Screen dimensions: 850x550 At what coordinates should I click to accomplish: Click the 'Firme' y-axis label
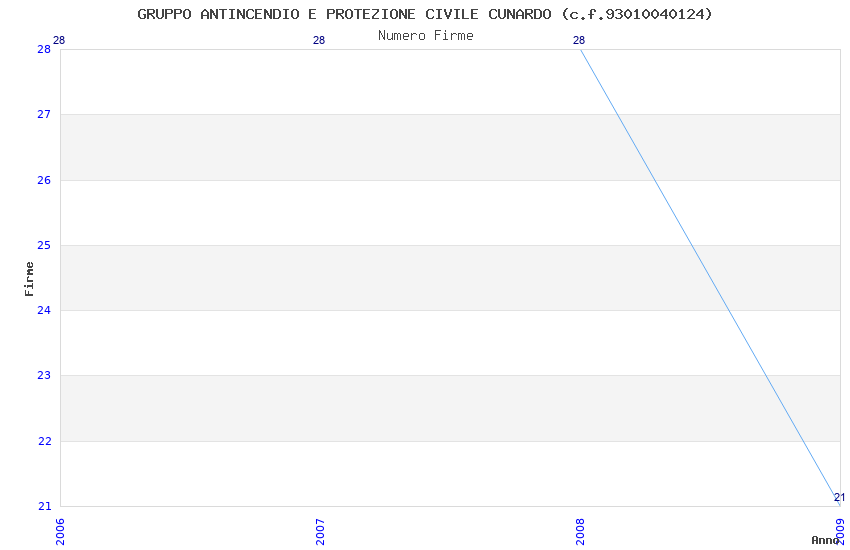pyautogui.click(x=29, y=279)
